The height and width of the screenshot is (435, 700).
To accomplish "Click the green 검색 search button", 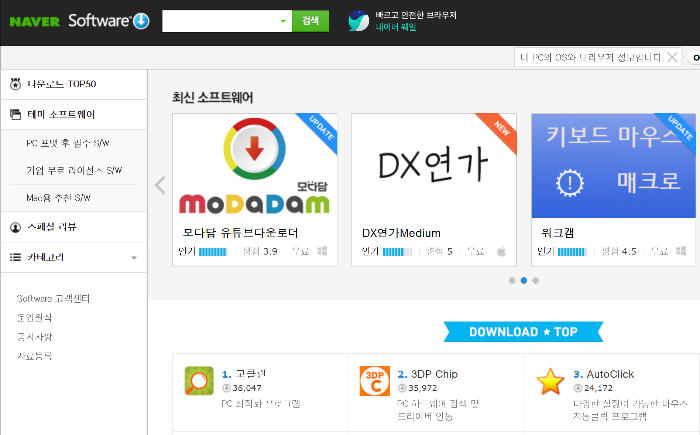I will point(310,21).
